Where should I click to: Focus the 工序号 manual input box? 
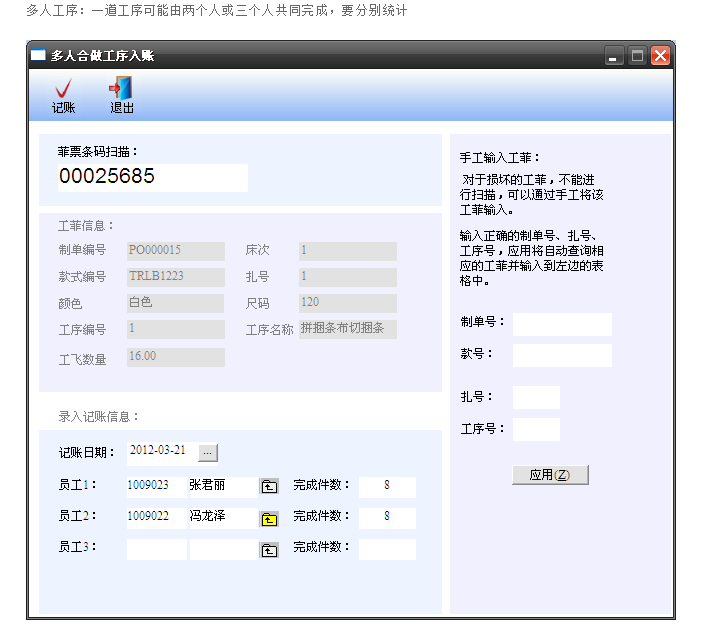[x=536, y=429]
